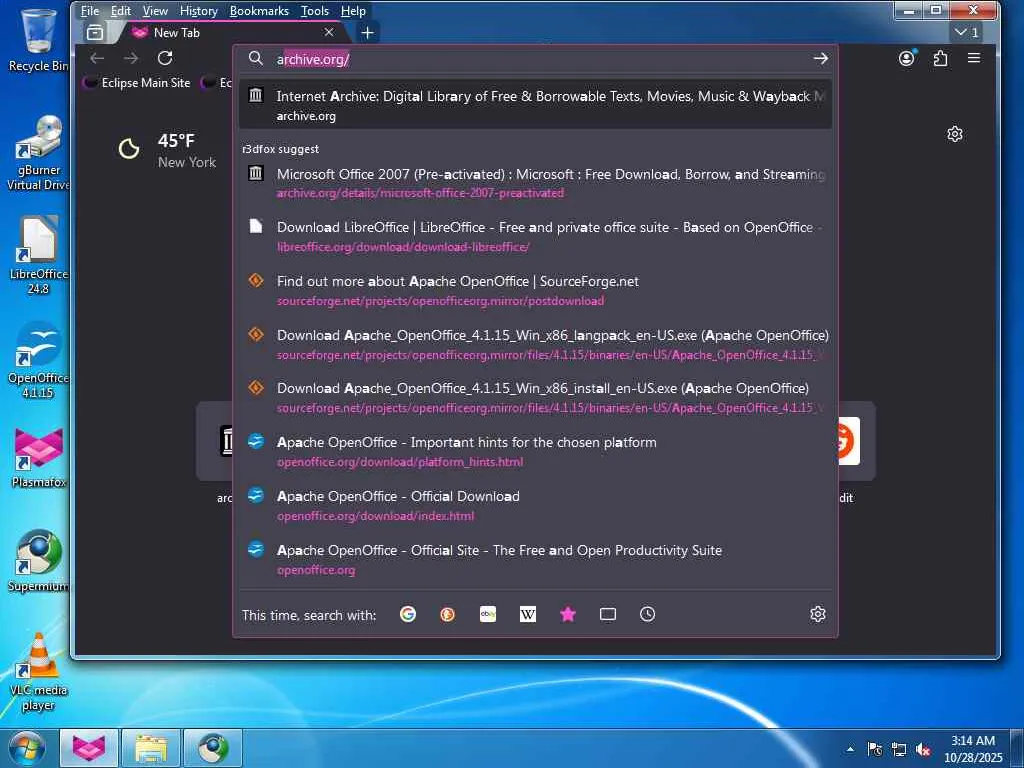Search history with the clock icon
This screenshot has width=1024, height=768.
[x=647, y=614]
